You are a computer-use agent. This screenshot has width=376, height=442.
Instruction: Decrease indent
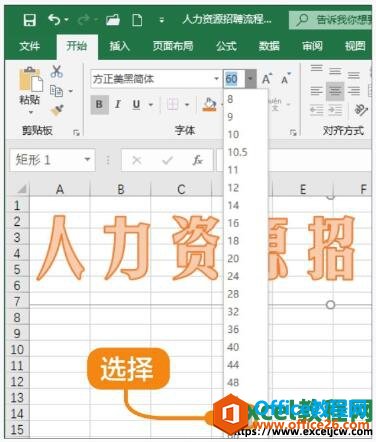316,110
